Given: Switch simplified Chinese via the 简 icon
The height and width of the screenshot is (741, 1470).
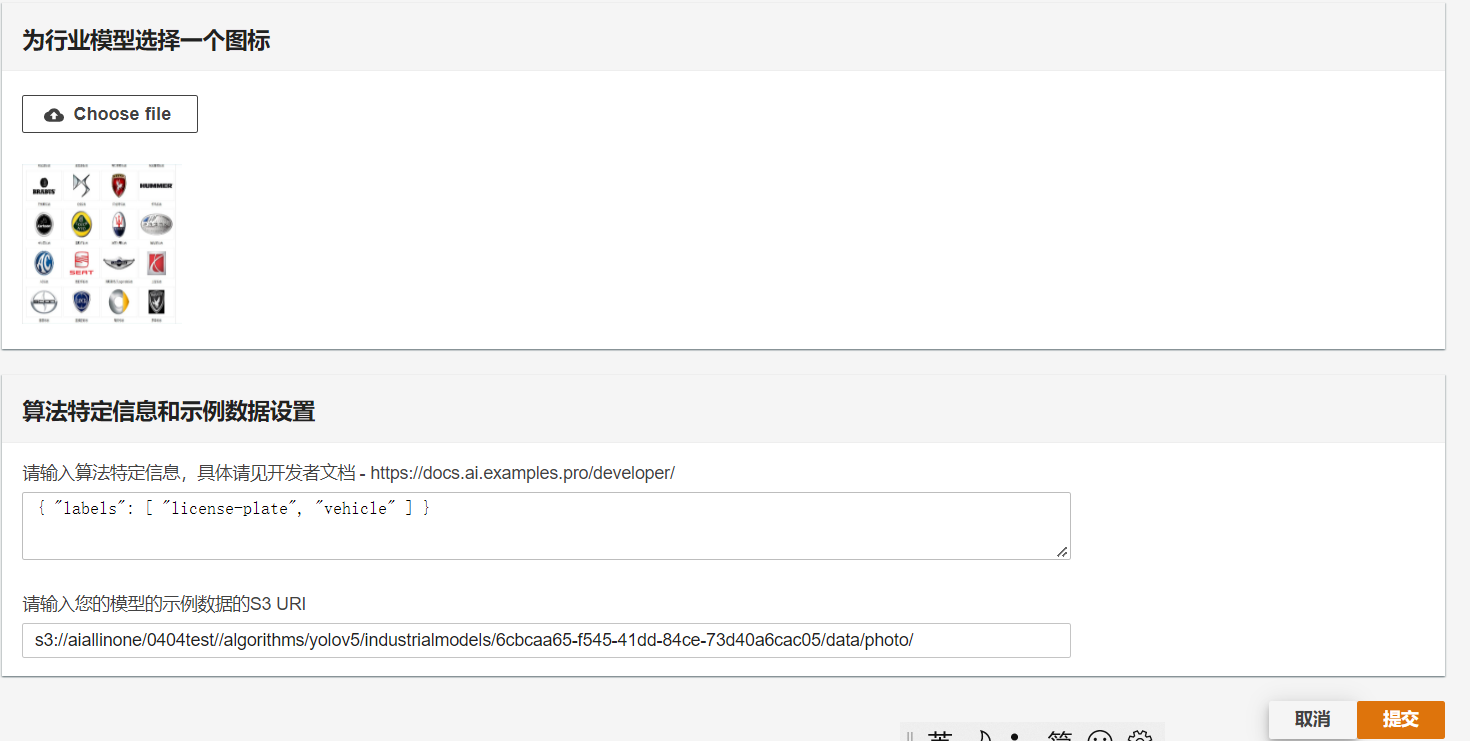Looking at the screenshot, I should pyautogui.click(x=1059, y=736).
